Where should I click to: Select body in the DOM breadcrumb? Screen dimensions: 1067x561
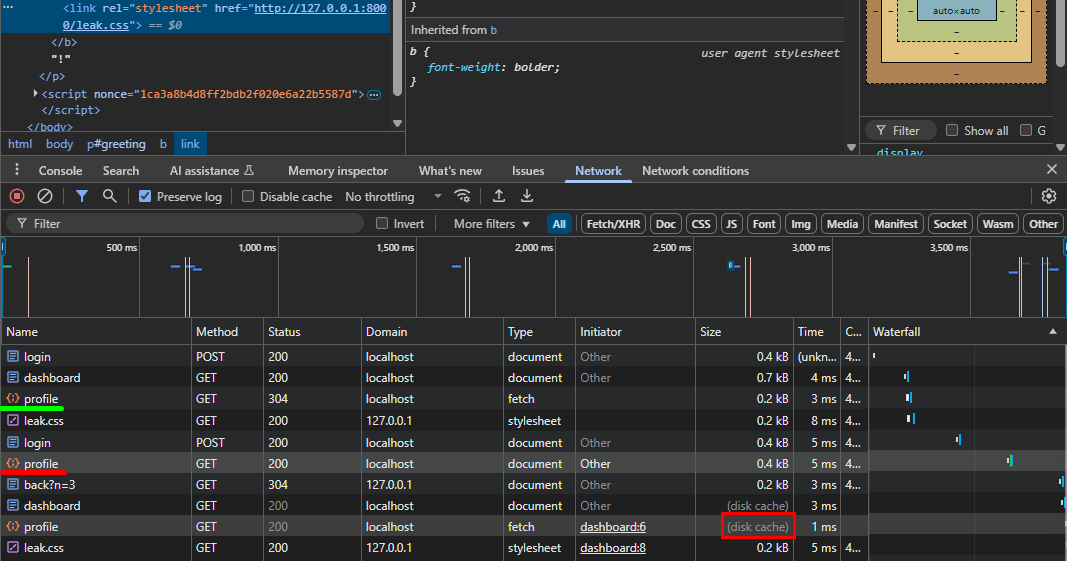pyautogui.click(x=59, y=144)
